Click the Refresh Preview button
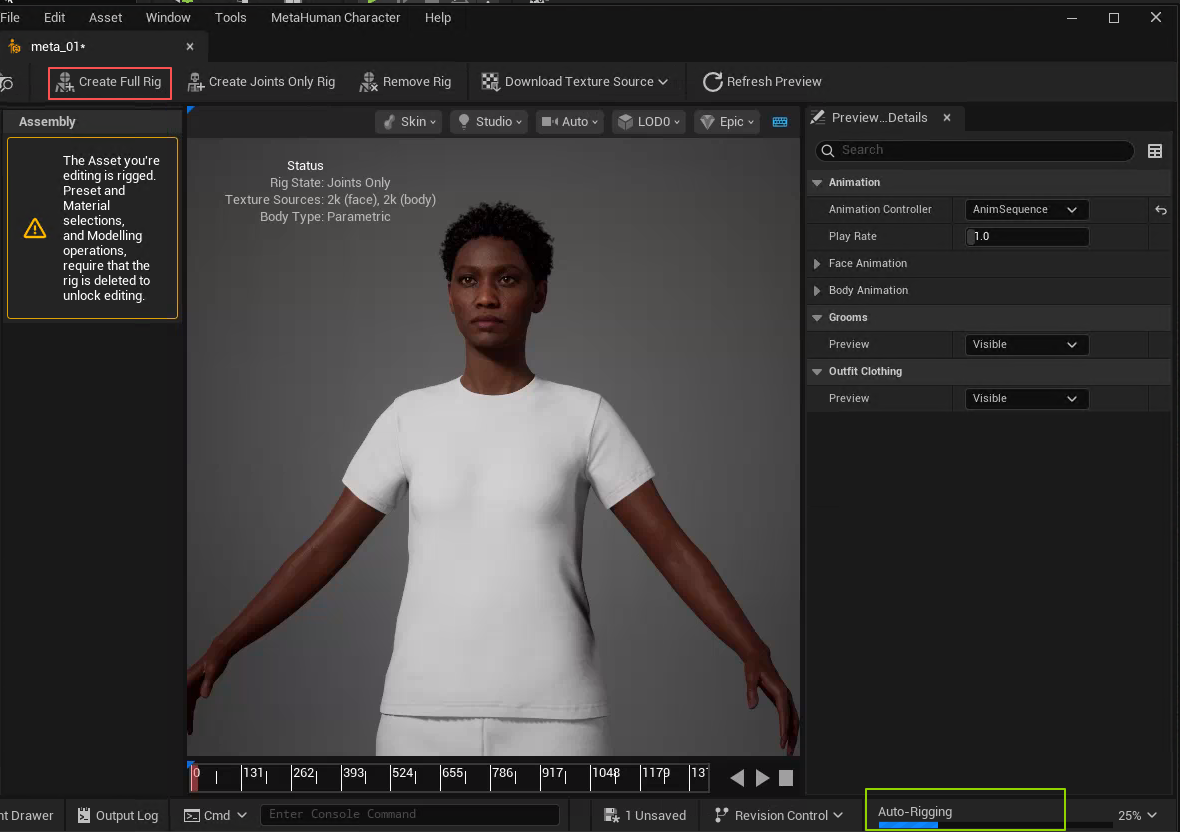The image size is (1180, 832). coord(762,82)
